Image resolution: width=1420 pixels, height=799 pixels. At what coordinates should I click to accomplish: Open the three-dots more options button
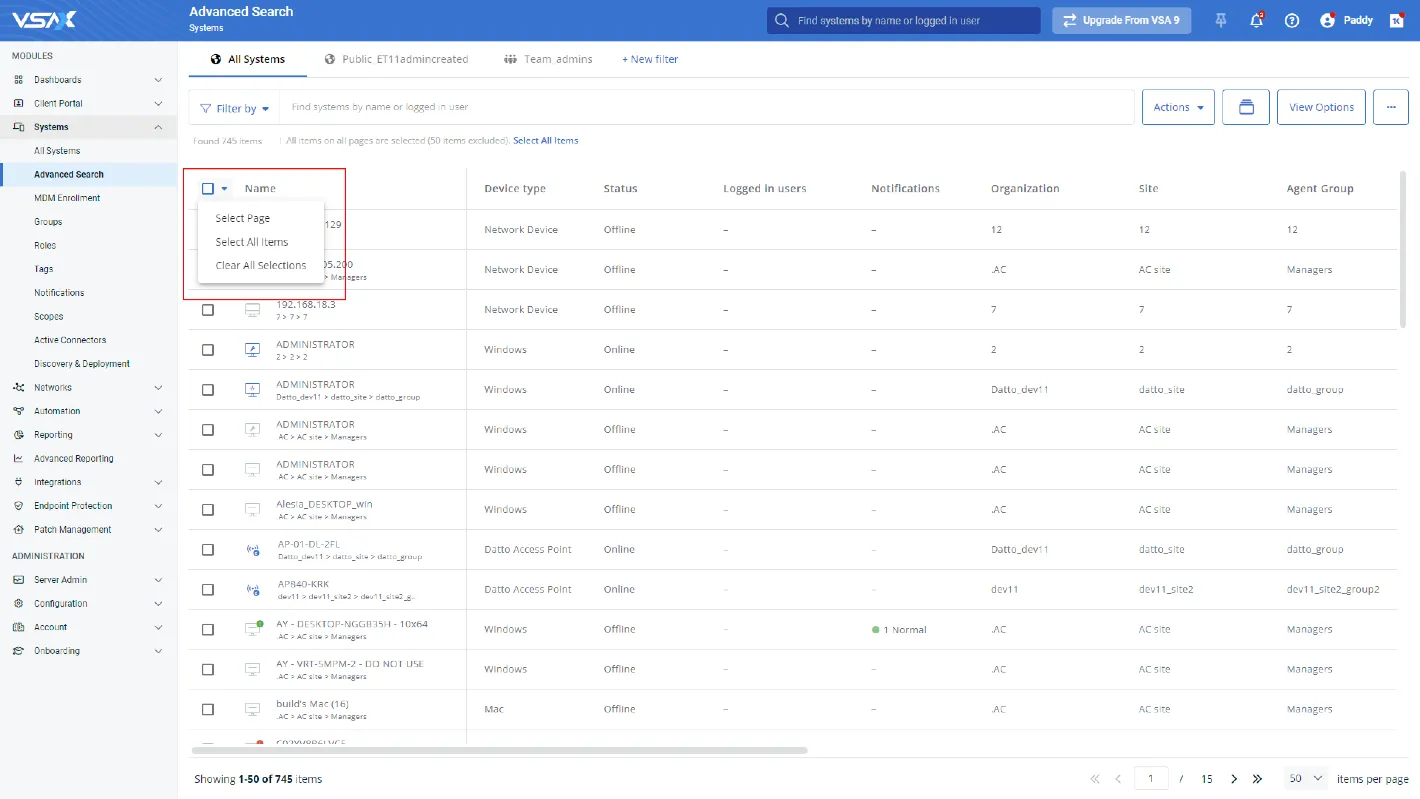(1390, 107)
